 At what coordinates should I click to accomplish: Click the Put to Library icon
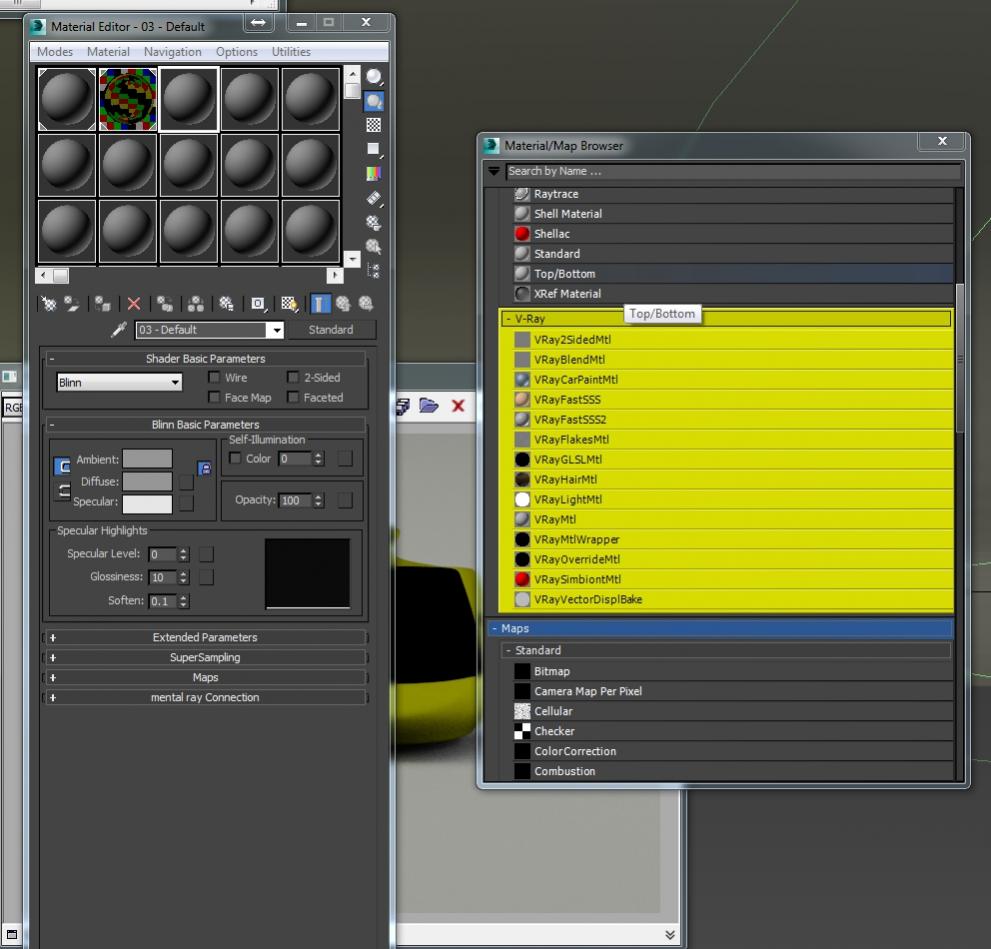[226, 304]
